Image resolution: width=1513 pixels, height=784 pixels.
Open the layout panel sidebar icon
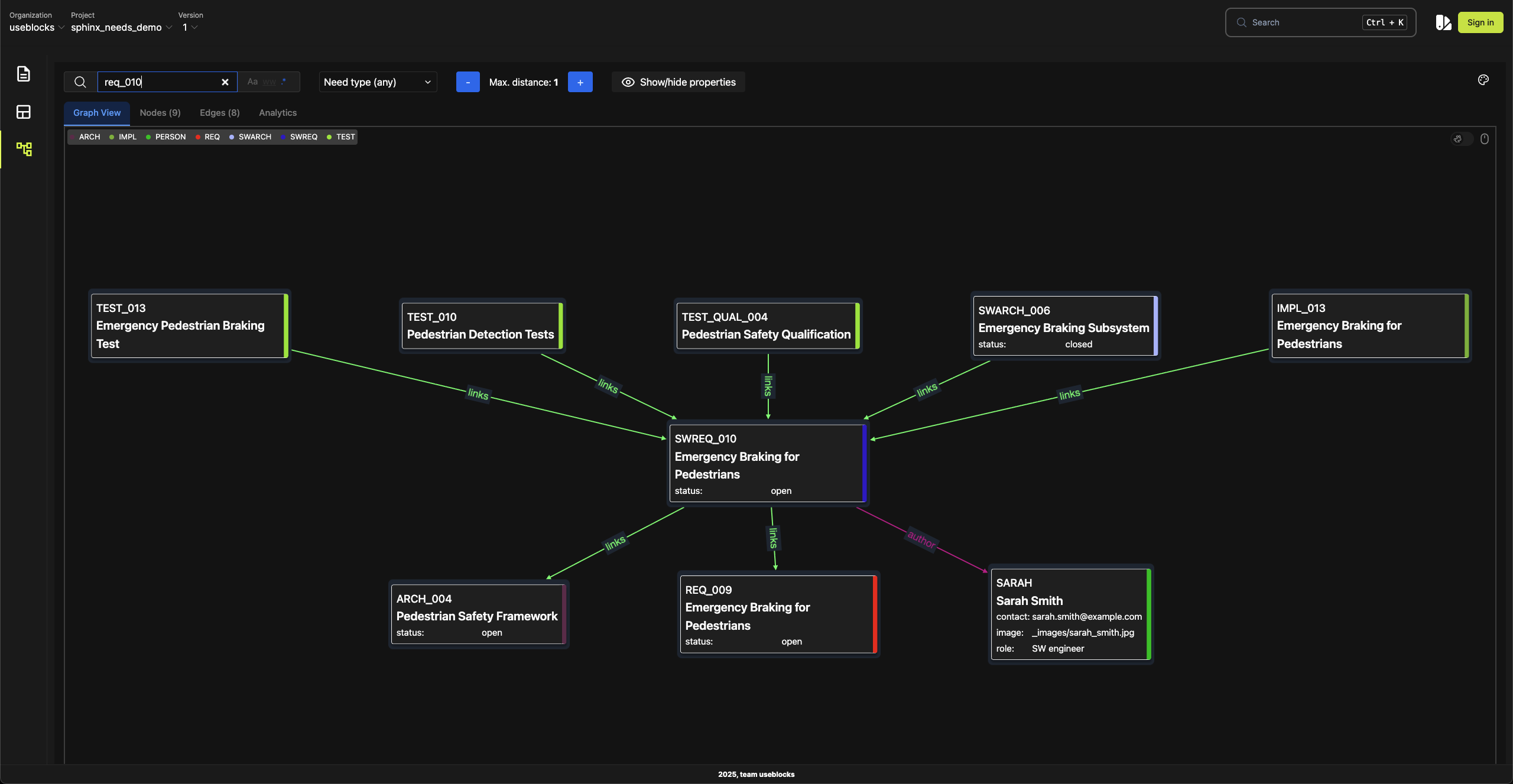click(24, 112)
